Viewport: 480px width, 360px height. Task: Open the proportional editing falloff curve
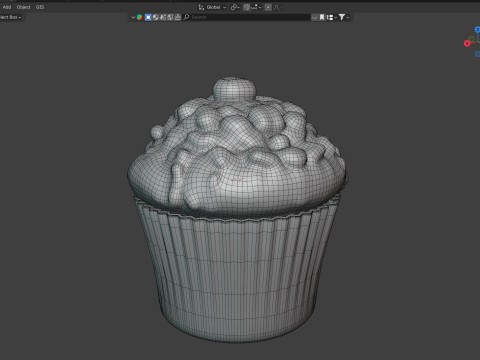click(277, 7)
